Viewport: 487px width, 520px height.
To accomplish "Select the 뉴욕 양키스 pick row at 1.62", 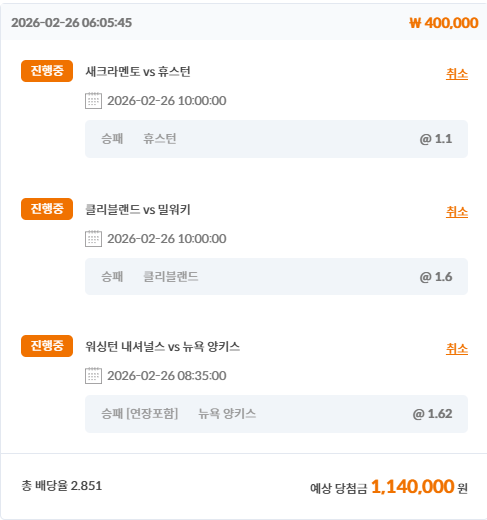I will click(x=276, y=414).
